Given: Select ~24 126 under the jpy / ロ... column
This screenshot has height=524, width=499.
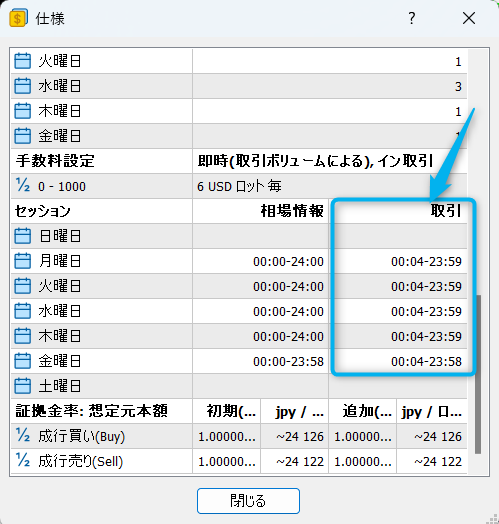Looking at the screenshot, I should (438, 436).
